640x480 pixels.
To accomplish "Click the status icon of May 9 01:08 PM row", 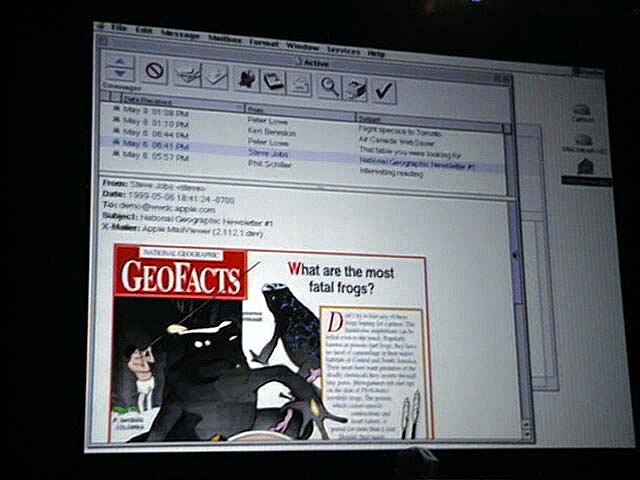I will click(x=116, y=109).
